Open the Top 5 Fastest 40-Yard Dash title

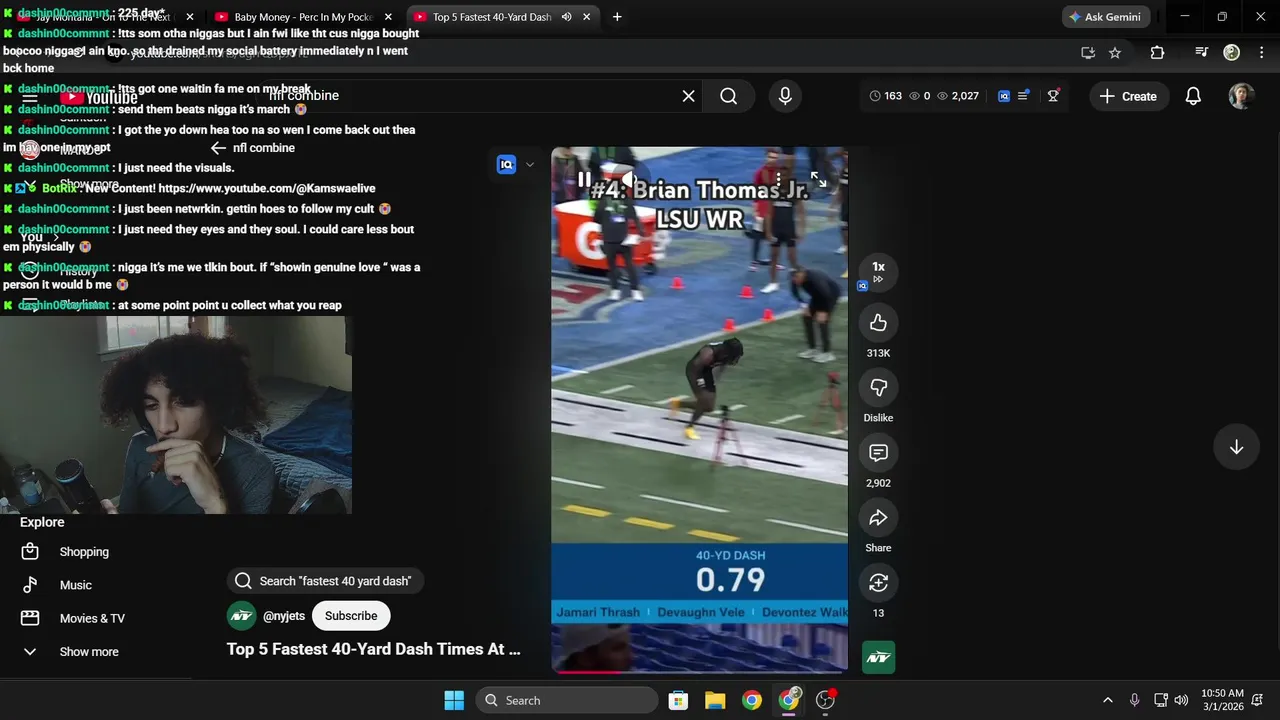[374, 649]
